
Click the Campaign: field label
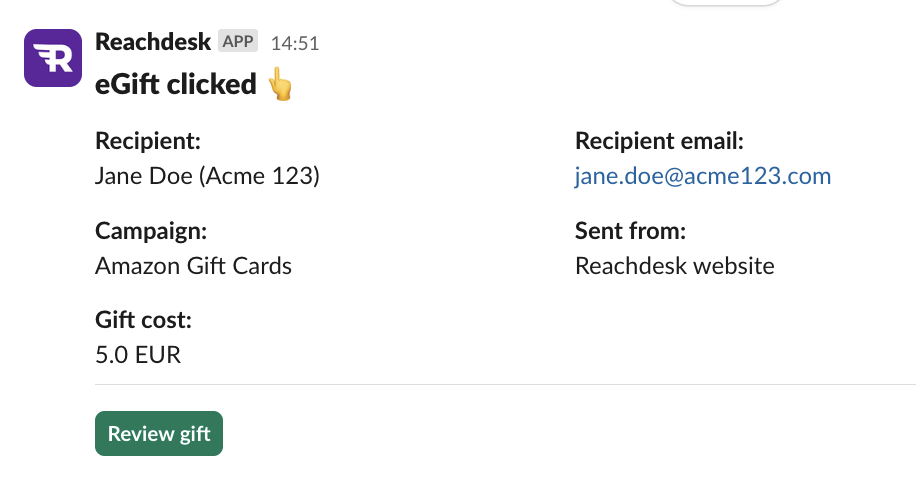pos(151,231)
